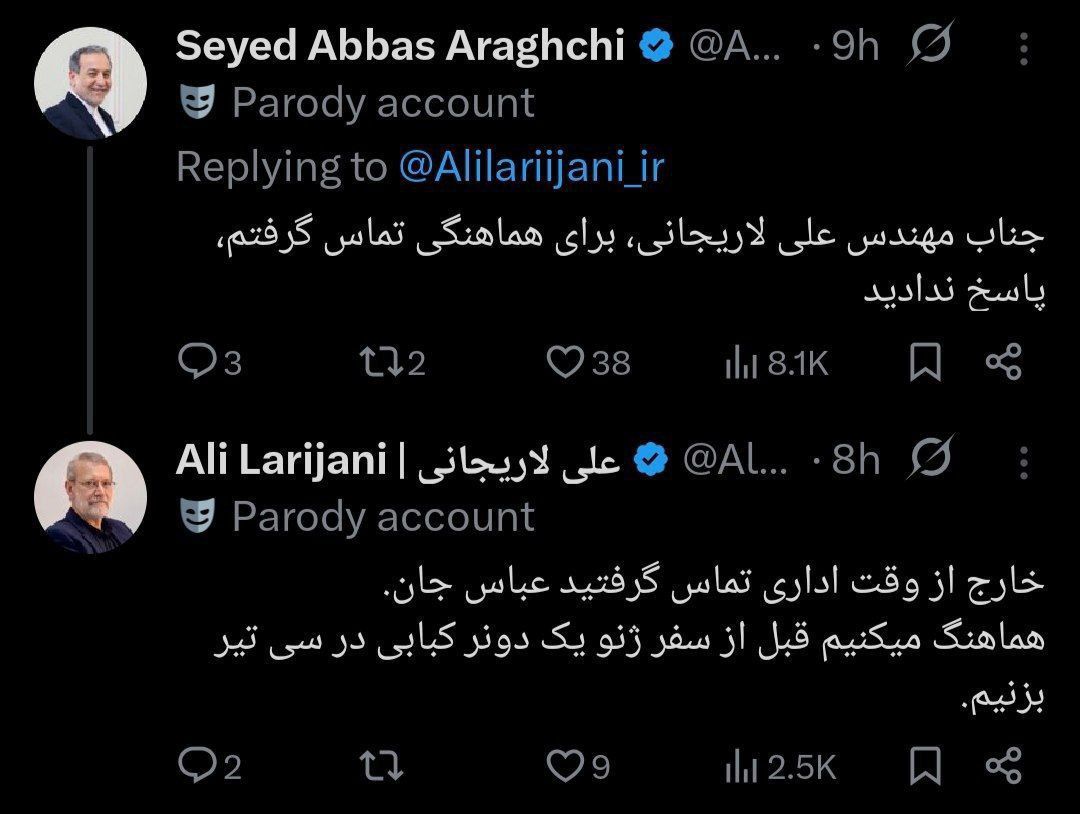Open Grok icon on Araghchi's tweet
This screenshot has height=814, width=1080.
pos(929,44)
